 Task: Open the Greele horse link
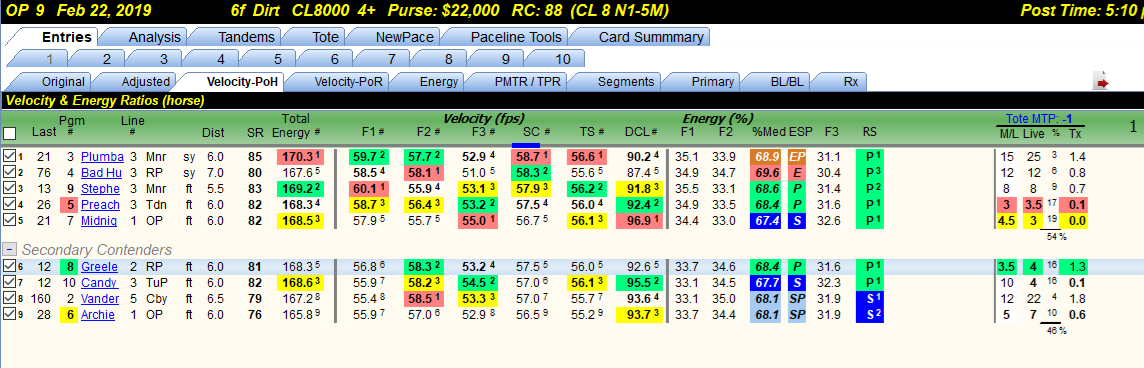coord(100,267)
